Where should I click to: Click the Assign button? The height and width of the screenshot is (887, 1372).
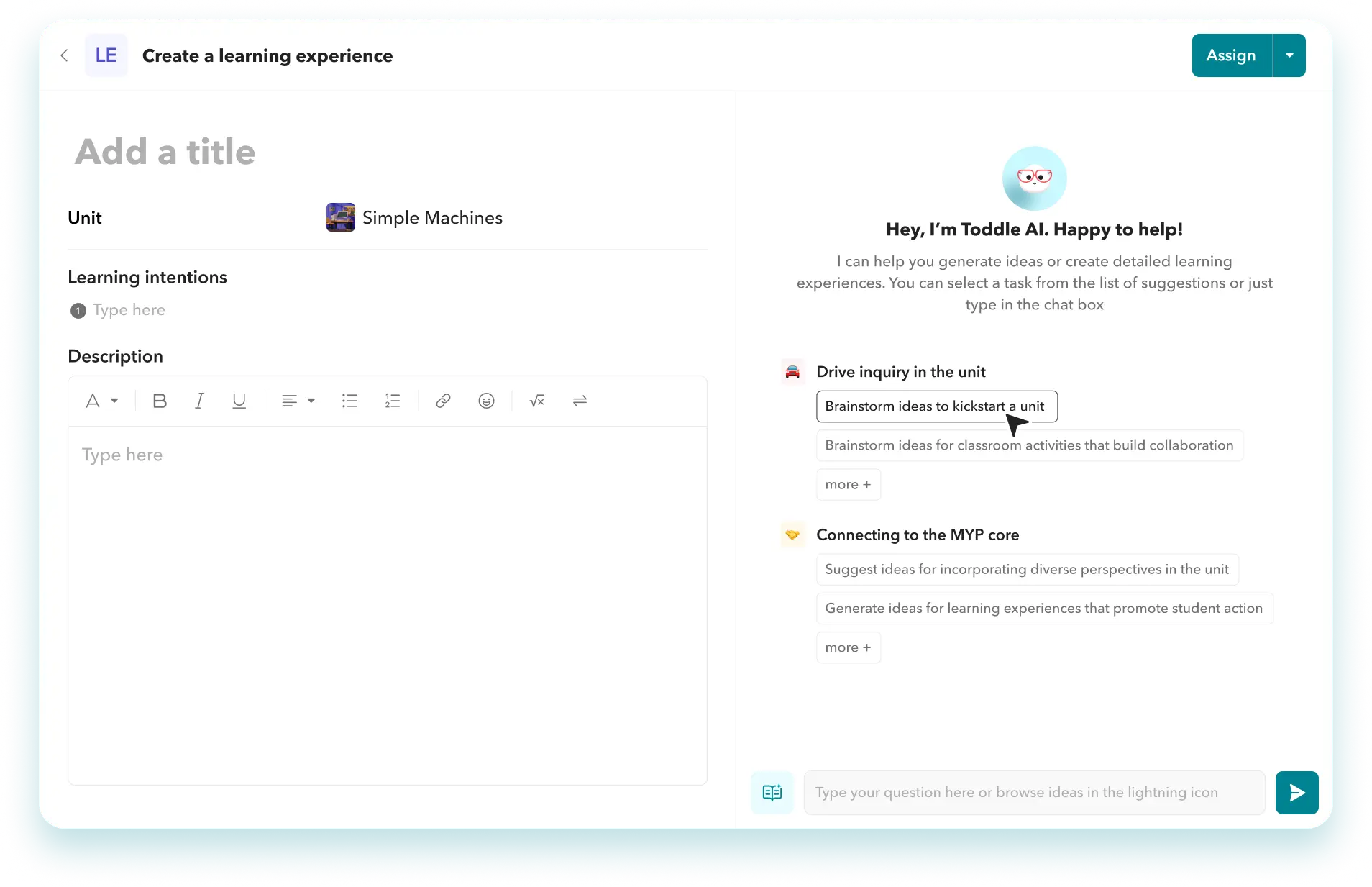pos(1231,55)
